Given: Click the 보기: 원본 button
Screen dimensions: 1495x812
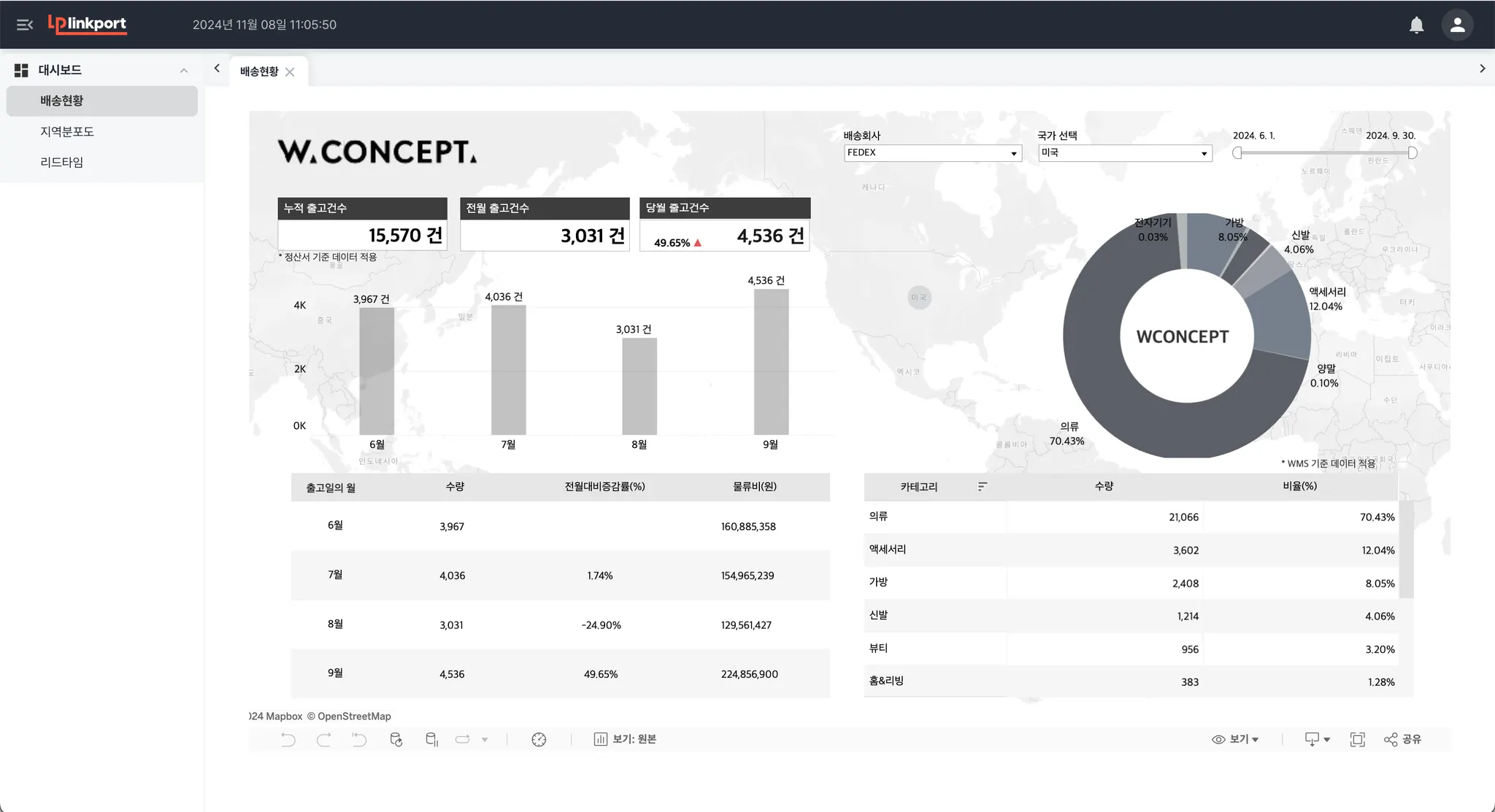Looking at the screenshot, I should tap(626, 739).
